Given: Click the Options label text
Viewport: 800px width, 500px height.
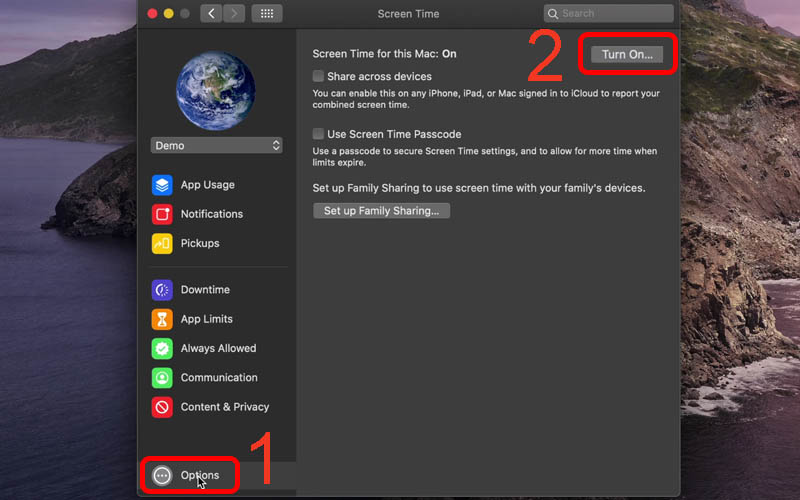Looking at the screenshot, I should tap(200, 476).
